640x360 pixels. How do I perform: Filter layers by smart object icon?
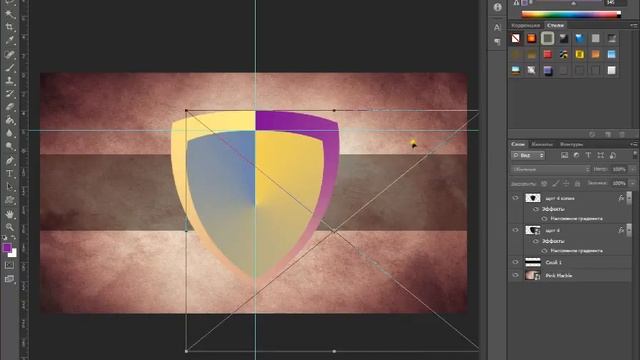pos(613,156)
